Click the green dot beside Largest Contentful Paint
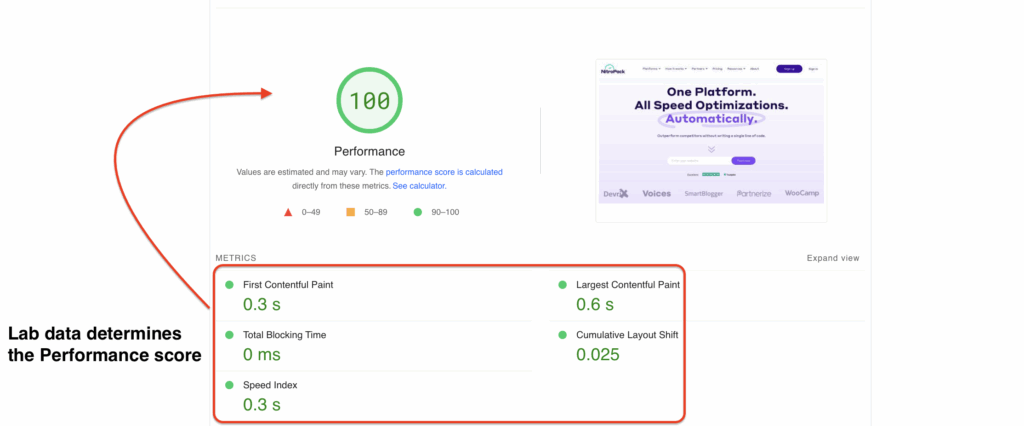Screen dimensions: 1024x426 coord(562,285)
